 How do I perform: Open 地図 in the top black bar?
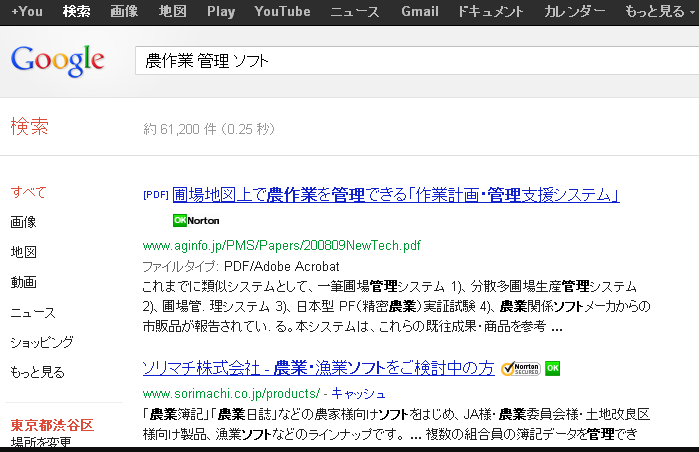coord(173,12)
